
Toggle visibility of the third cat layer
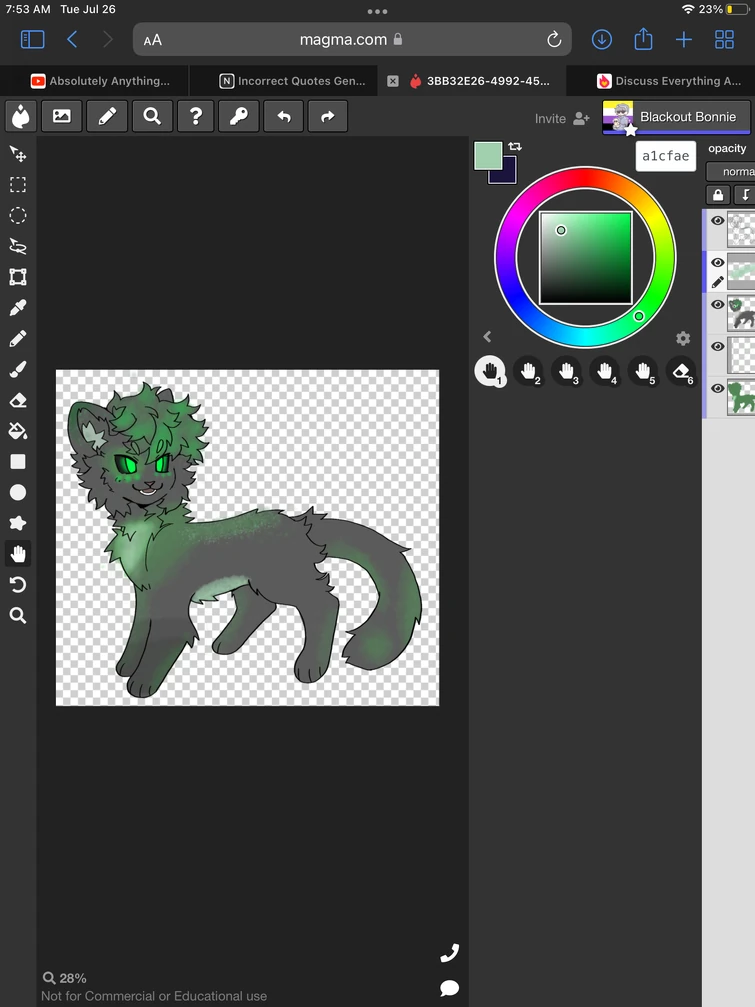[718, 304]
